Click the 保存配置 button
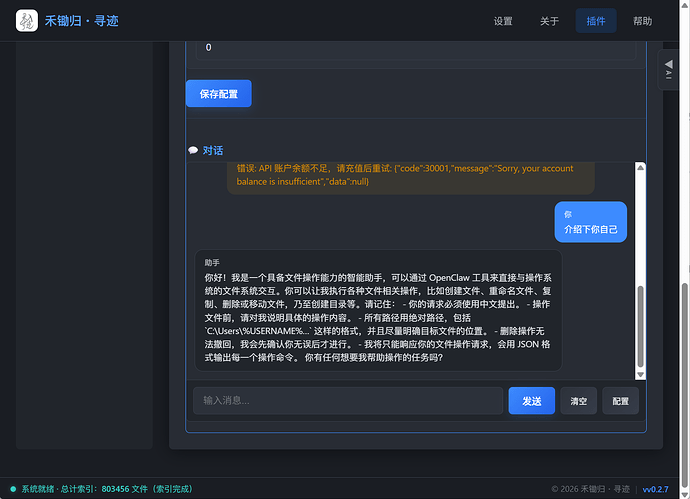 point(219,94)
